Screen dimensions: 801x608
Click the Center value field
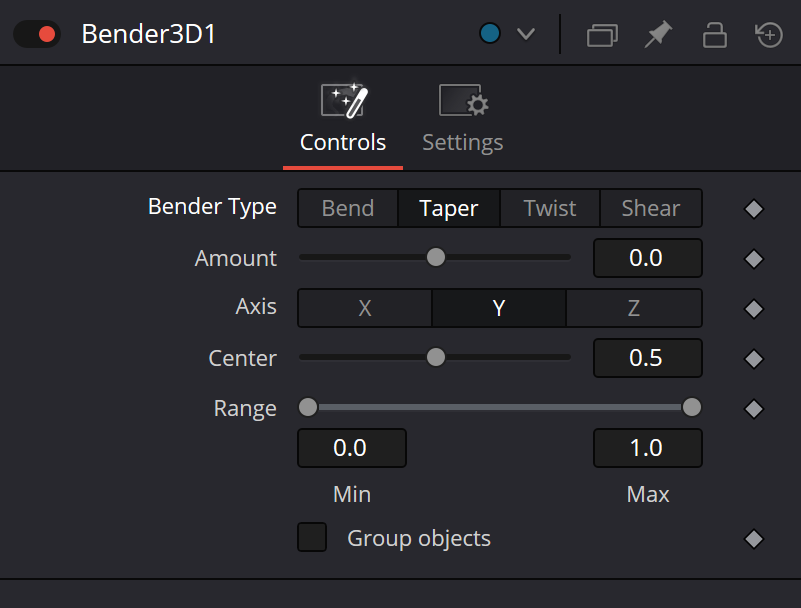(647, 358)
